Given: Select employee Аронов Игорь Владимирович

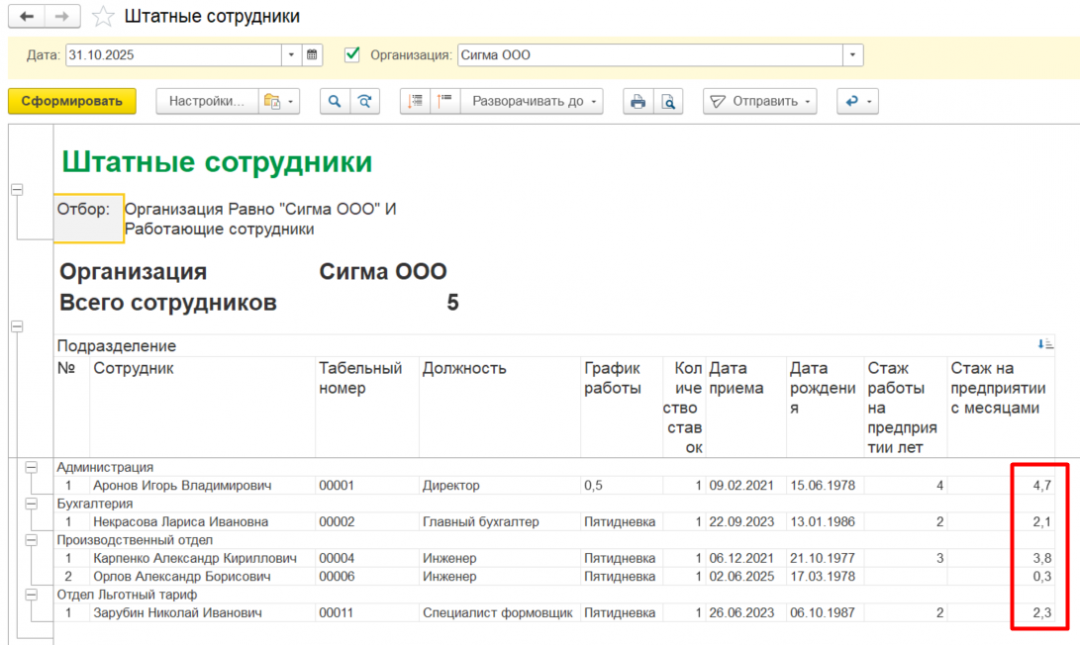Looking at the screenshot, I should [183, 486].
